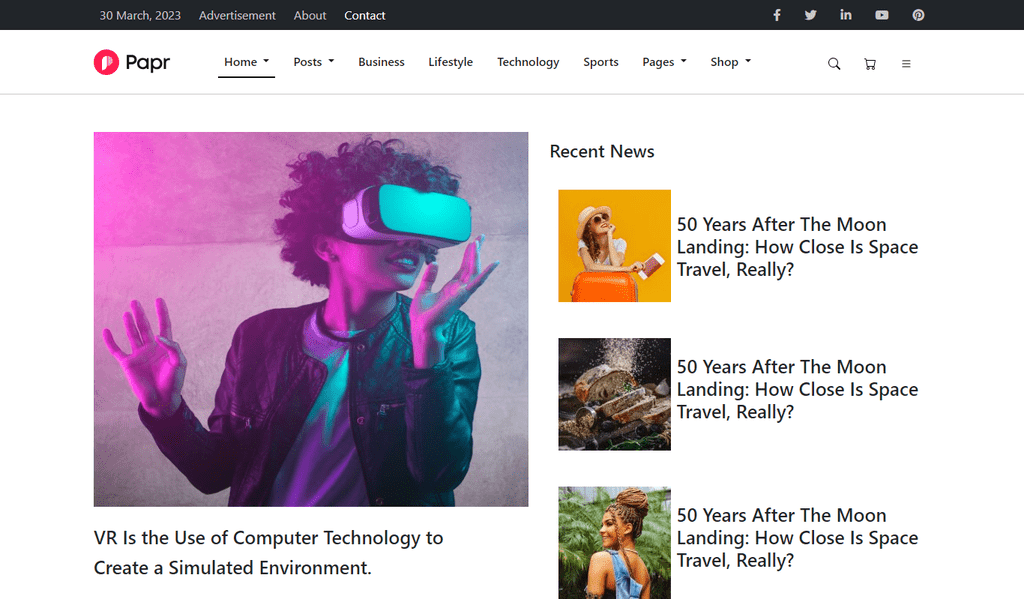This screenshot has height=599, width=1024.
Task: Open the bread and flour thumbnail
Action: [615, 394]
